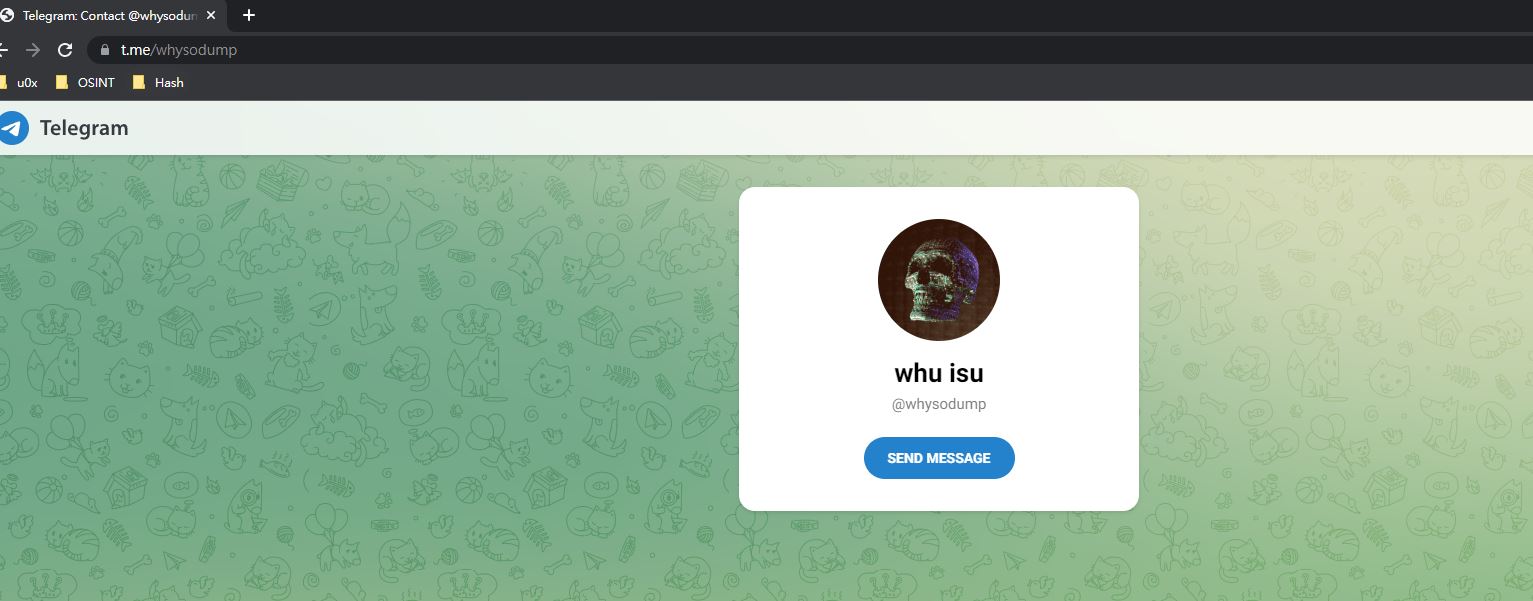This screenshot has height=601, width=1533.
Task: Select the Telegram: Contact @whysodump tab
Action: point(110,15)
